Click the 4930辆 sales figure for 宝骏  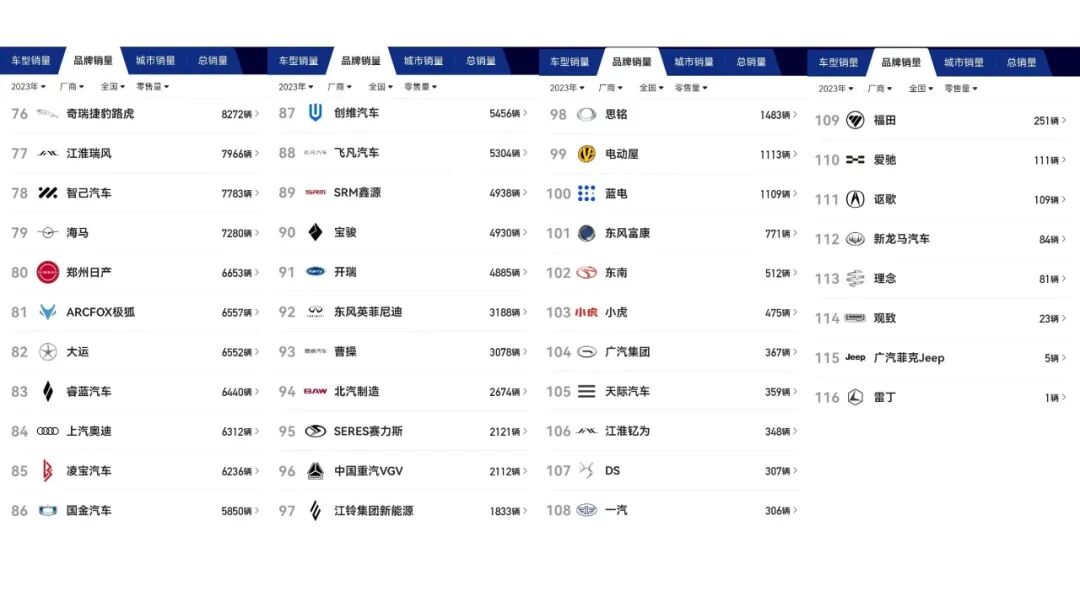coord(504,233)
